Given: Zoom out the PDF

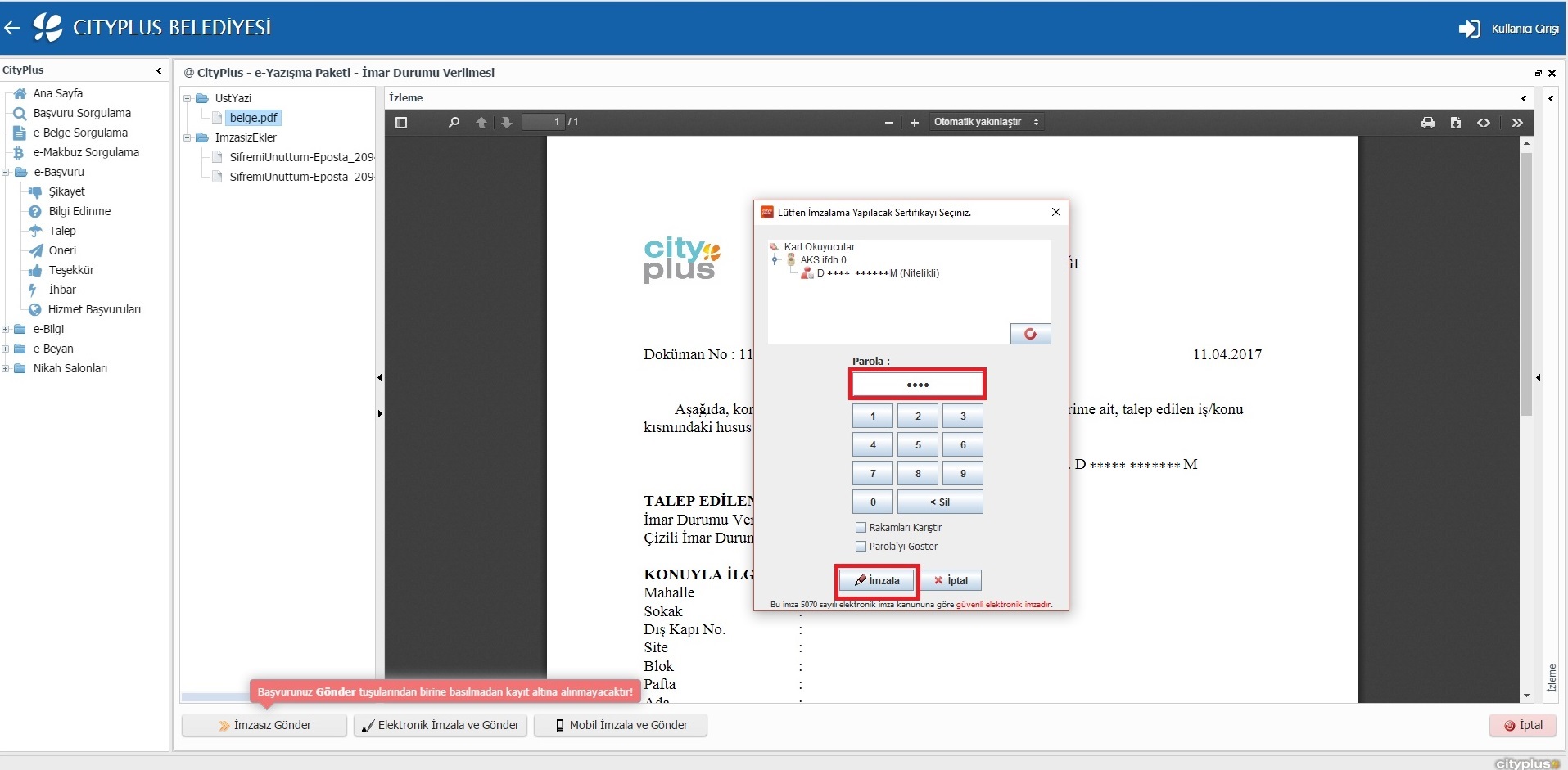Looking at the screenshot, I should point(889,122).
